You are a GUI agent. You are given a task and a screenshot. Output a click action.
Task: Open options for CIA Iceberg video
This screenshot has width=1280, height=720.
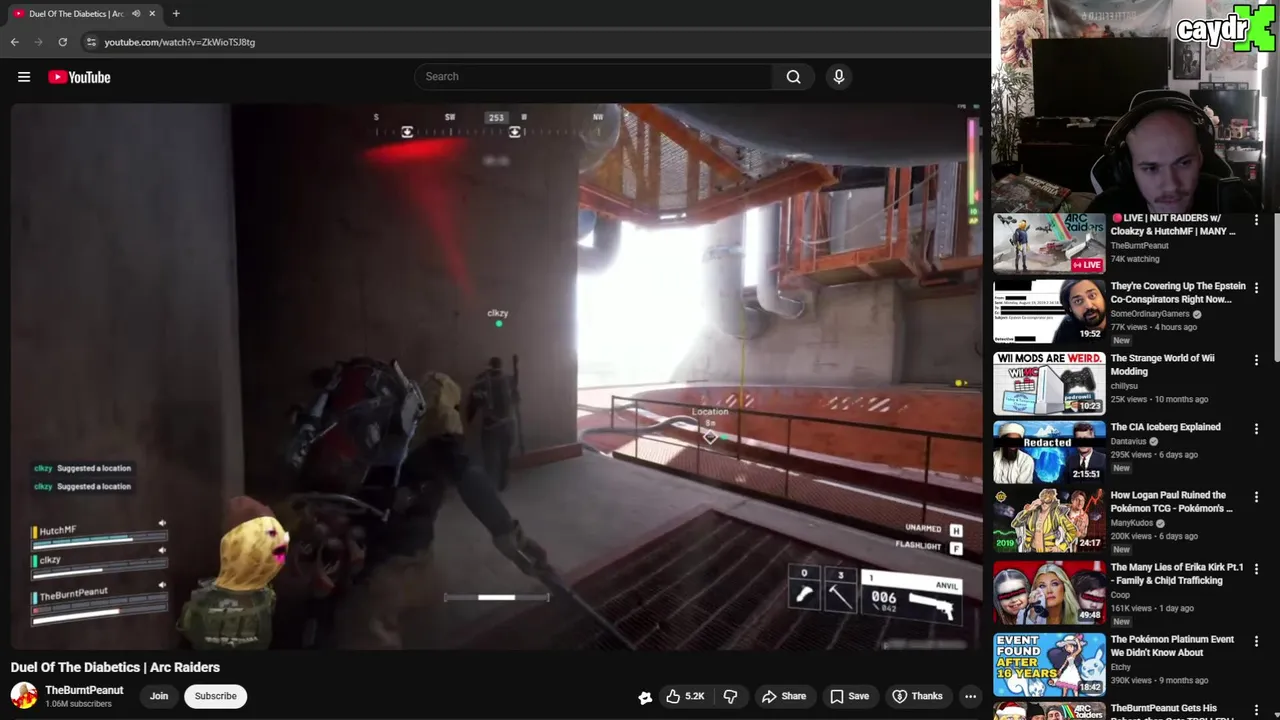[1257, 428]
